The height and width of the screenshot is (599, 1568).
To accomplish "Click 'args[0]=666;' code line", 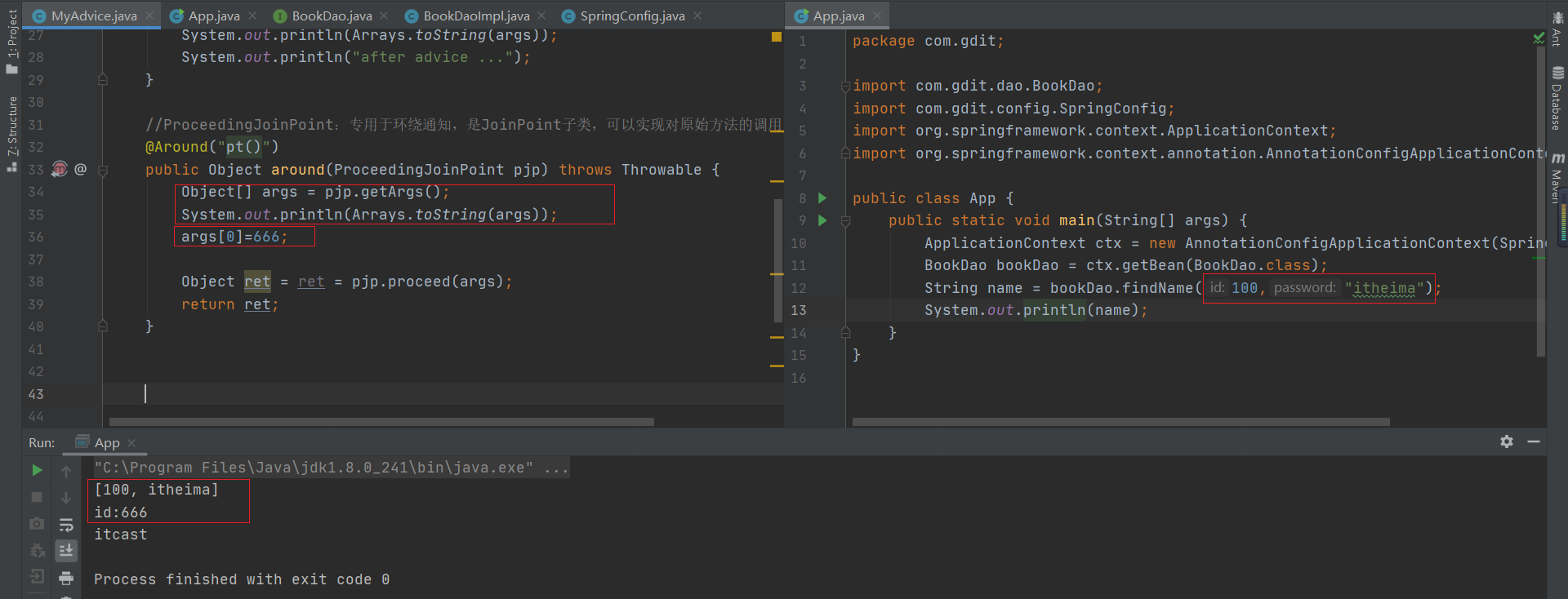I will 234,237.
